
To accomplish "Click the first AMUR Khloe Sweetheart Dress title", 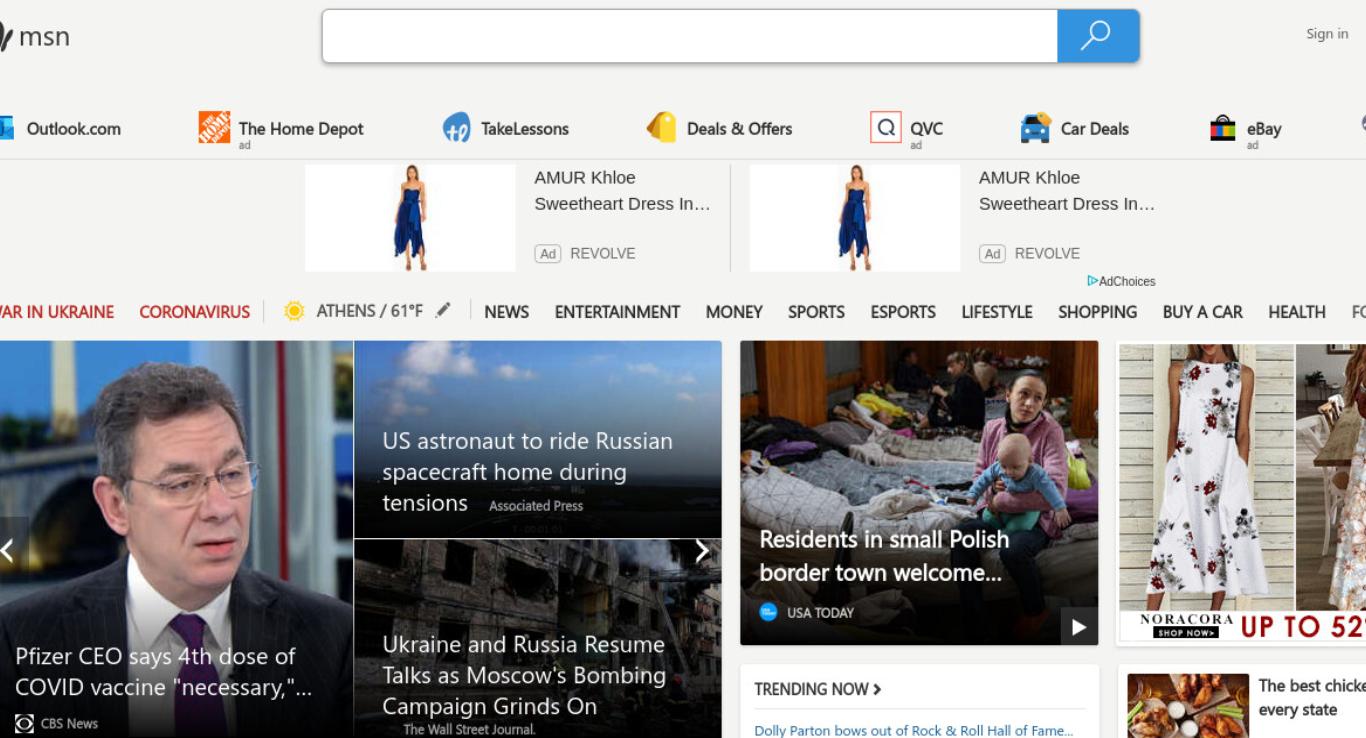I will [622, 191].
